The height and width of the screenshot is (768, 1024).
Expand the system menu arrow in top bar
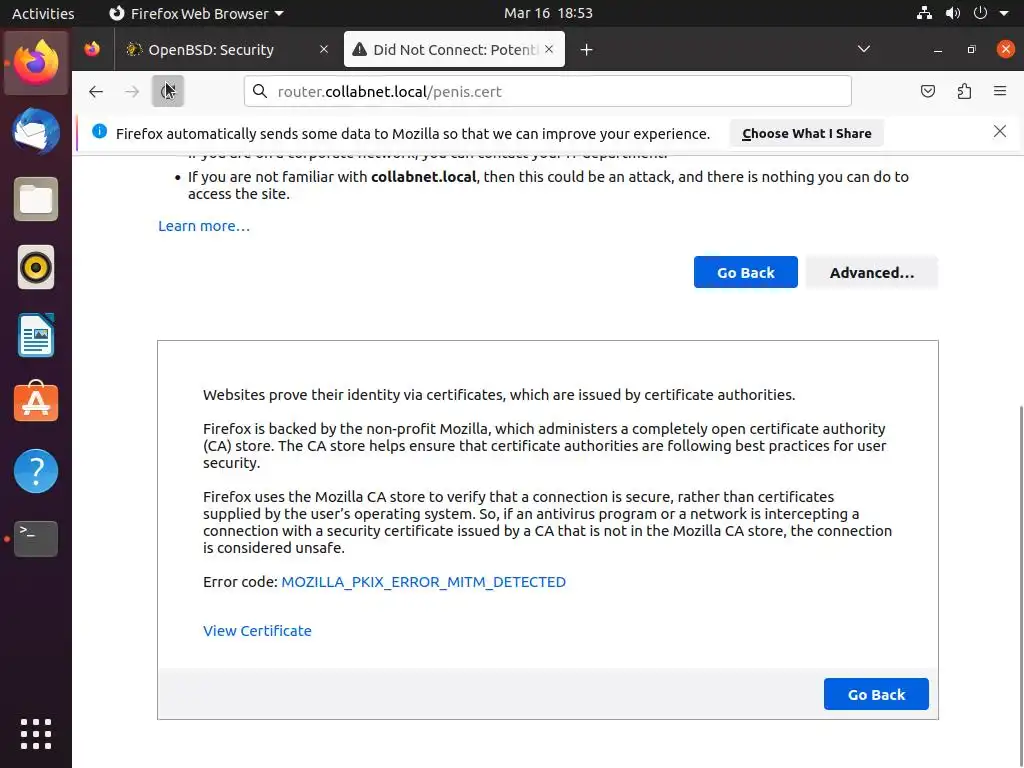tap(1004, 13)
